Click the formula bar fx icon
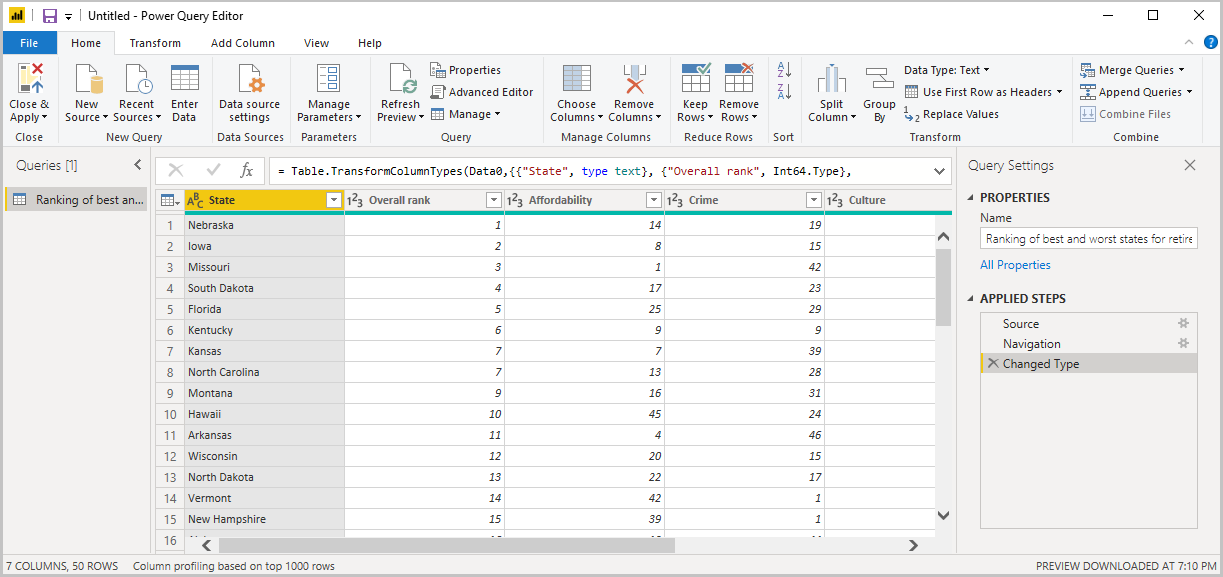The image size is (1223, 577). tap(247, 171)
